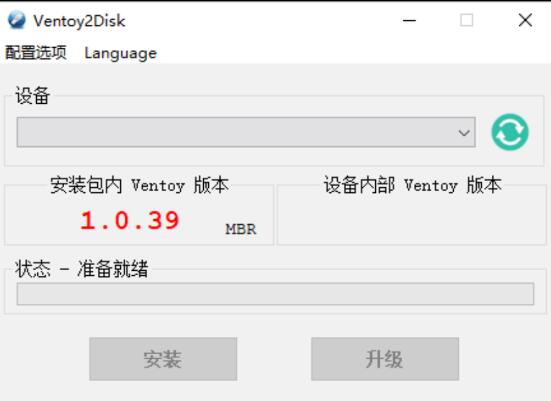This screenshot has height=401, width=551.
Task: Click the red 1.0.39 version number
Action: pos(130,221)
